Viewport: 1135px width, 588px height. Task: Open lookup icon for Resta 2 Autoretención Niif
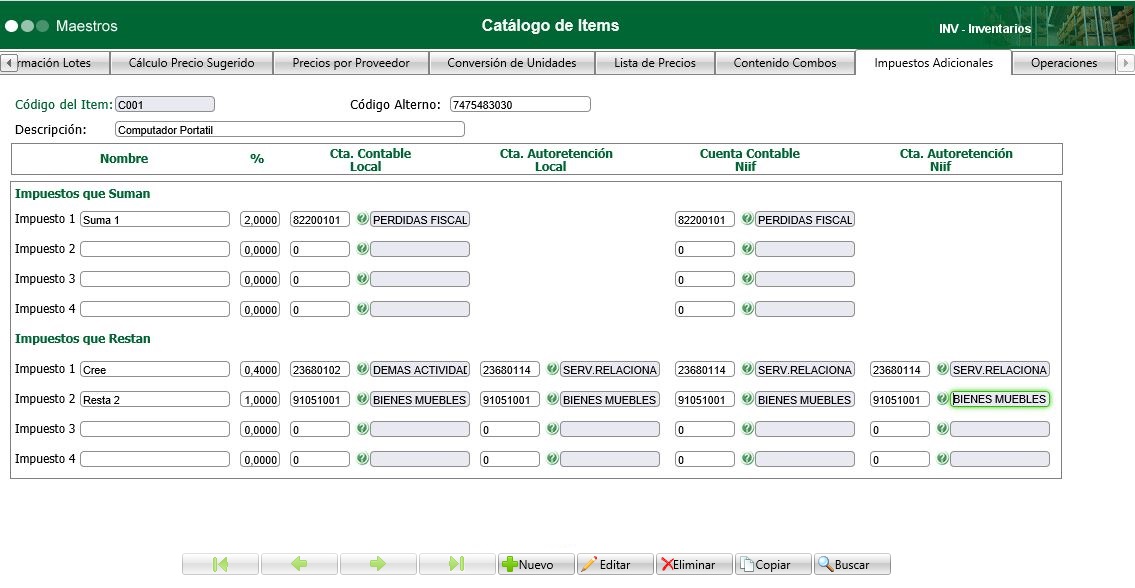(x=942, y=398)
